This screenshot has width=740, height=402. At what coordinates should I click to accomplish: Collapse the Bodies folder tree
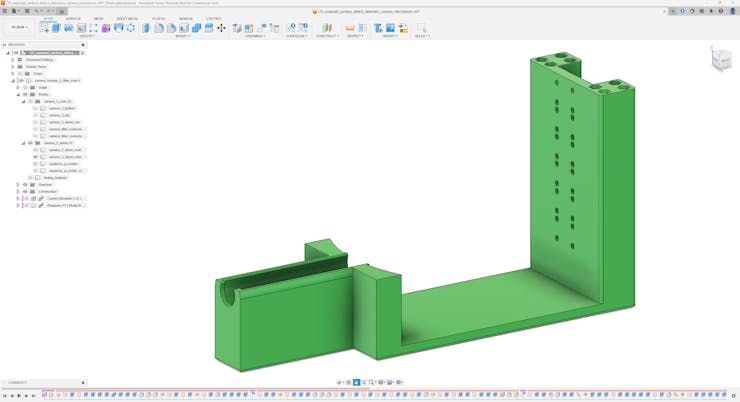[x=18, y=94]
